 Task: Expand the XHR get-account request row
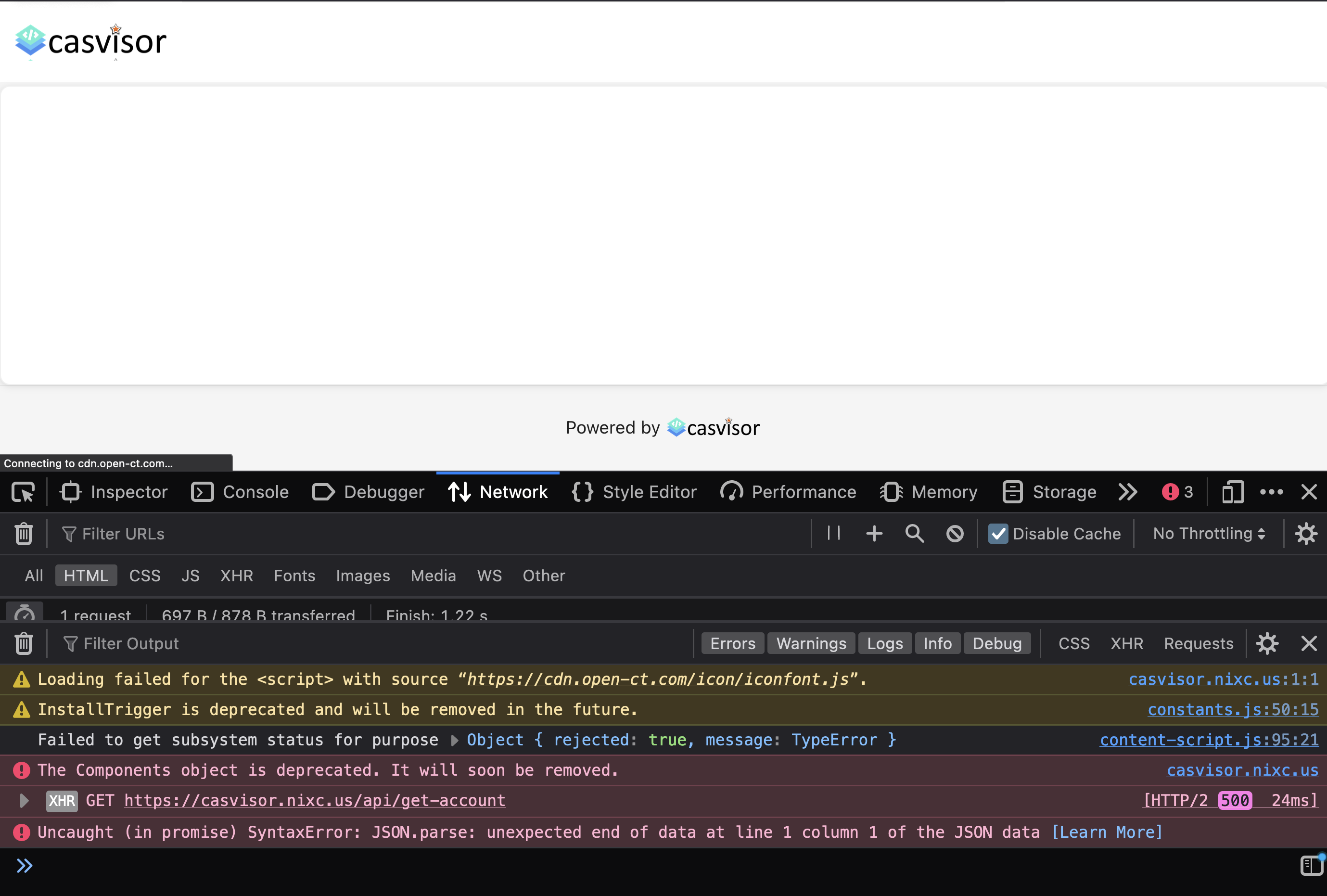(24, 801)
